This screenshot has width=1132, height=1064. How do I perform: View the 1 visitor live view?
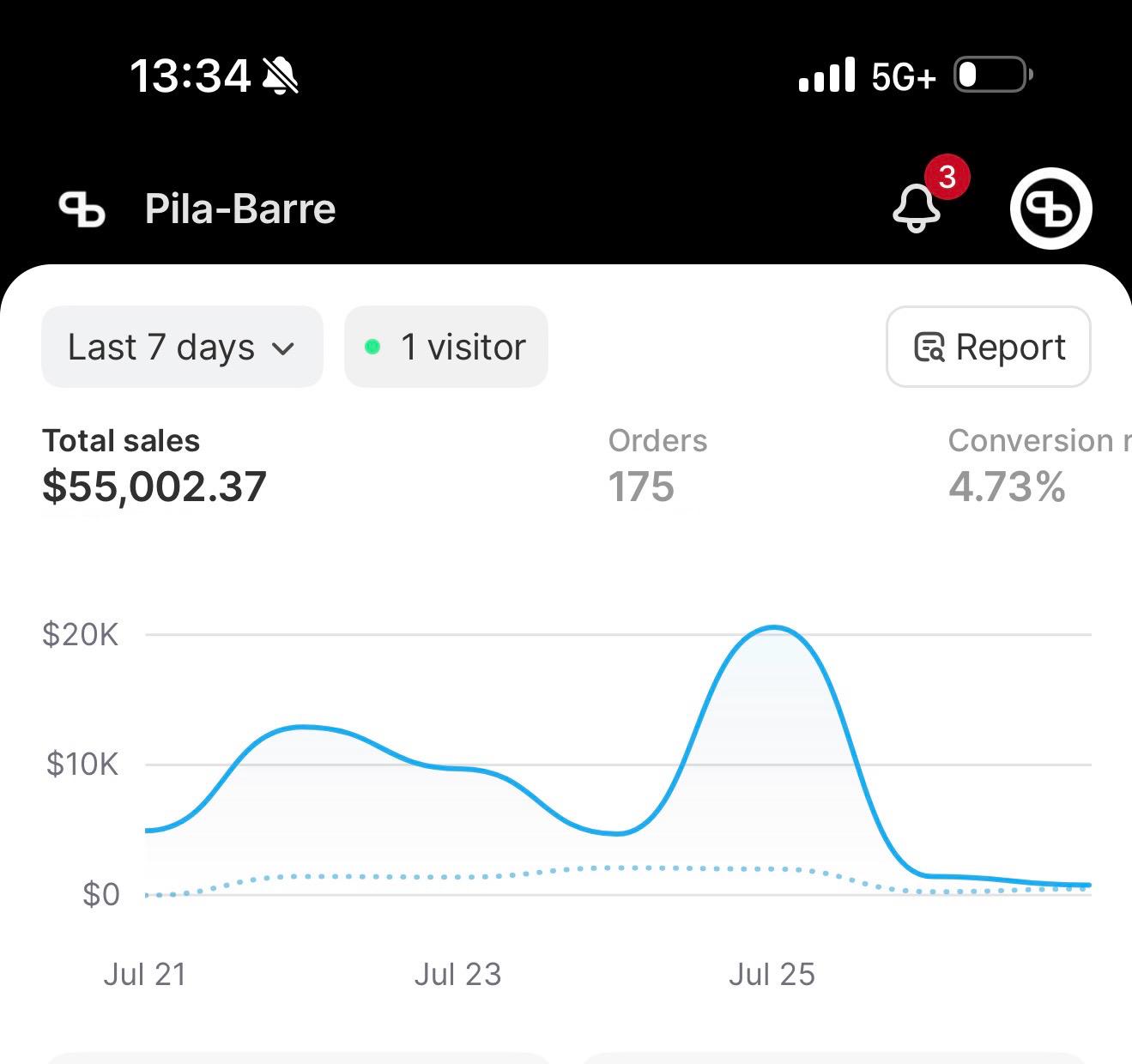445,348
